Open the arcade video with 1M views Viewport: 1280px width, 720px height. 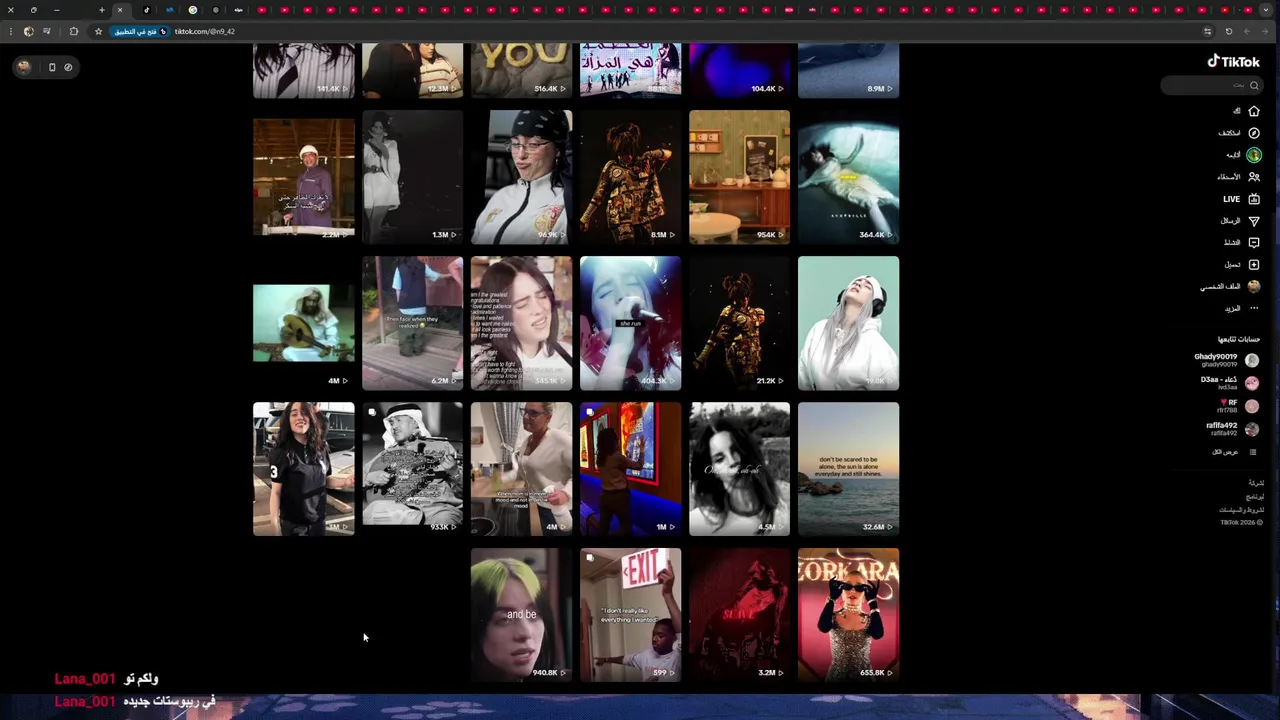point(630,469)
